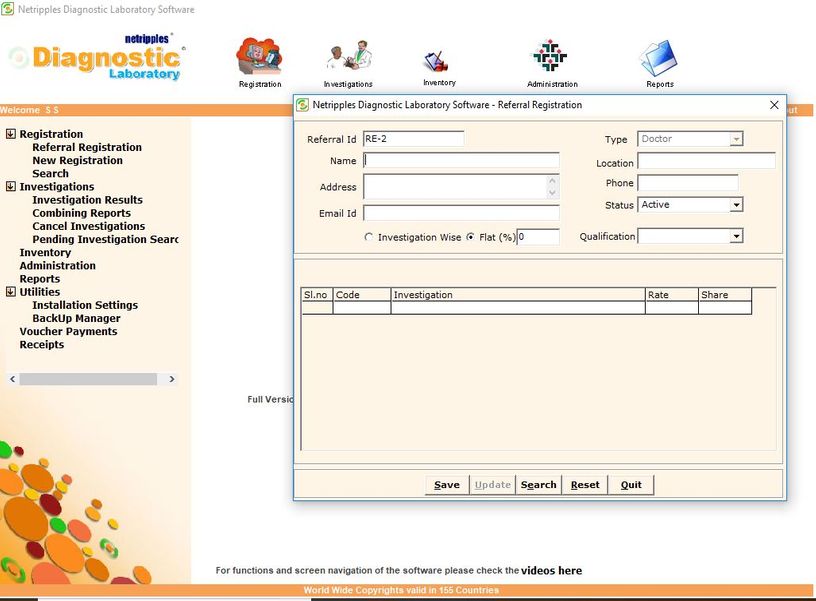Click the Save button
The image size is (816, 601).
pos(447,485)
